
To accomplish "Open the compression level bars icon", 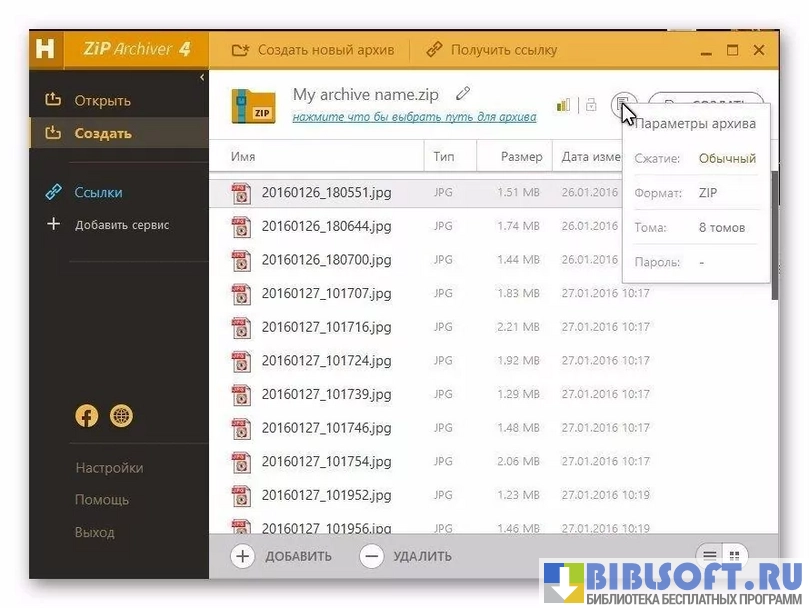I will [563, 105].
